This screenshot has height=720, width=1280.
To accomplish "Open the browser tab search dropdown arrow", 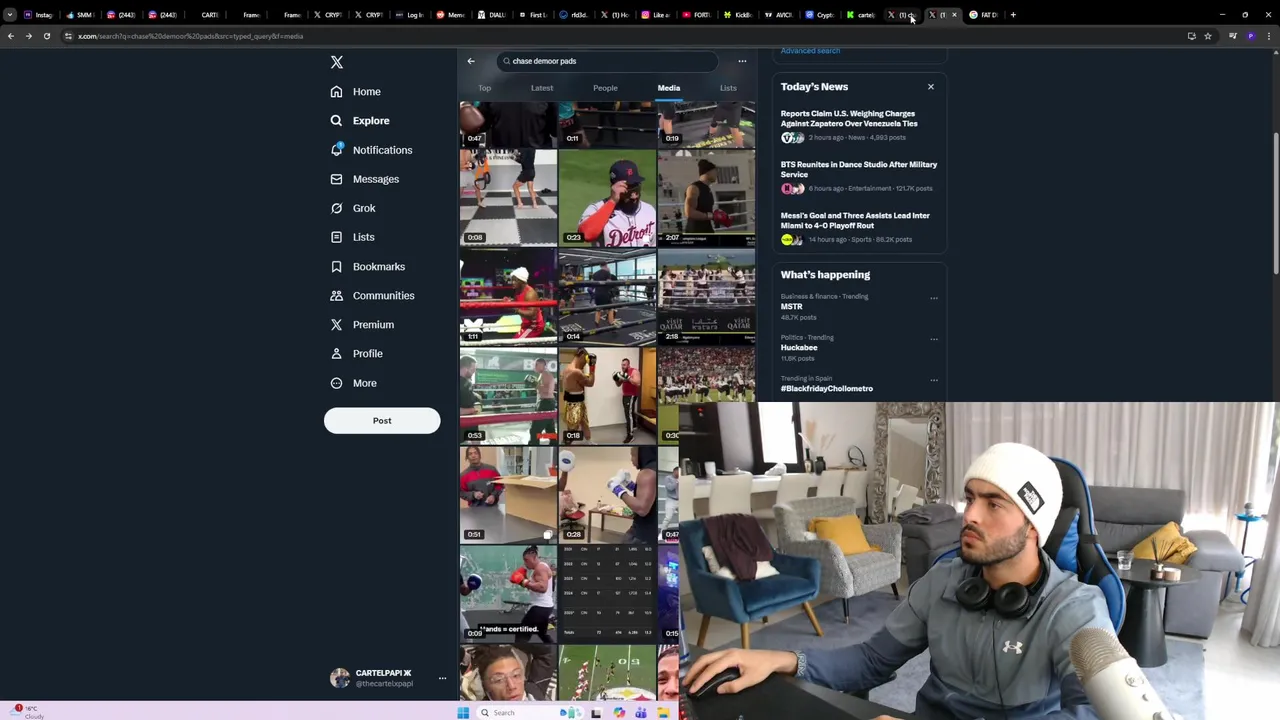I will pyautogui.click(x=9, y=15).
